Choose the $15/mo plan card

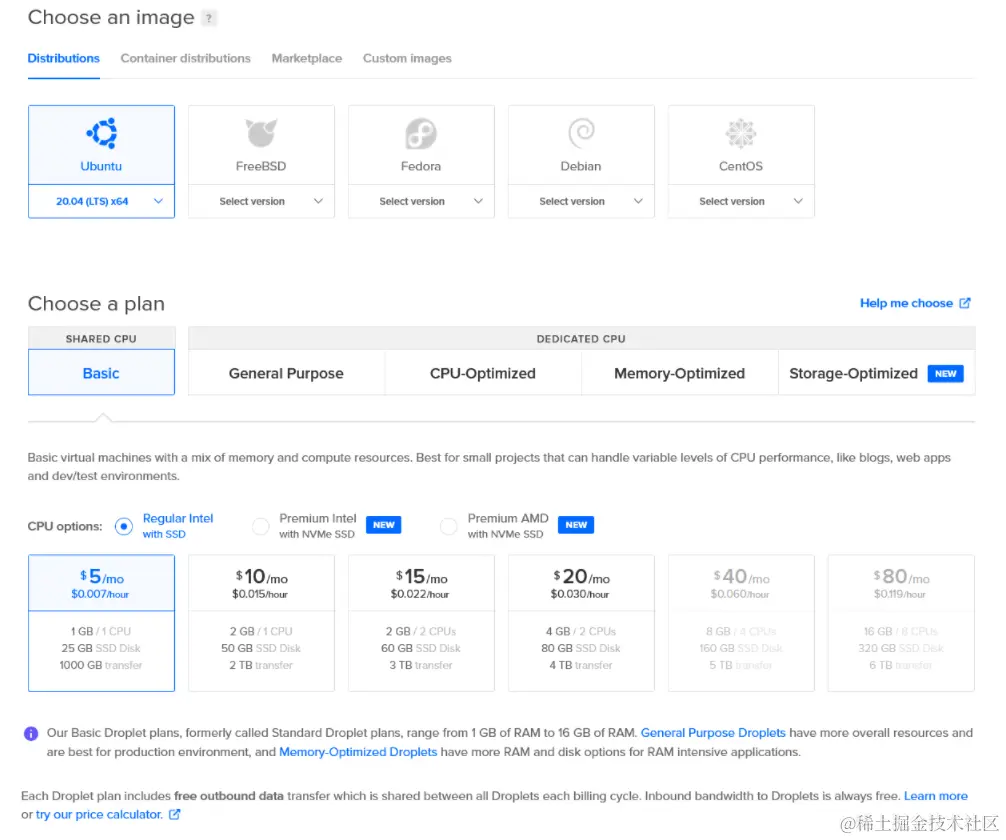421,623
